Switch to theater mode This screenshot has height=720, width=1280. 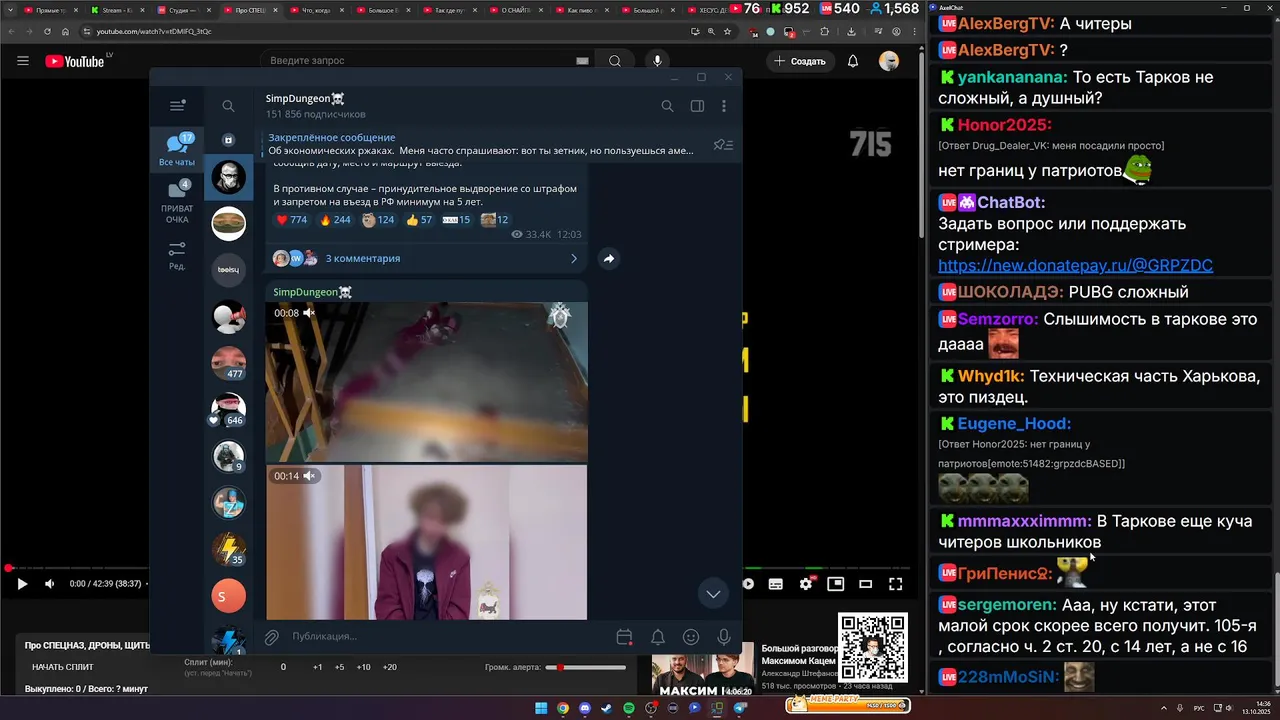866,584
